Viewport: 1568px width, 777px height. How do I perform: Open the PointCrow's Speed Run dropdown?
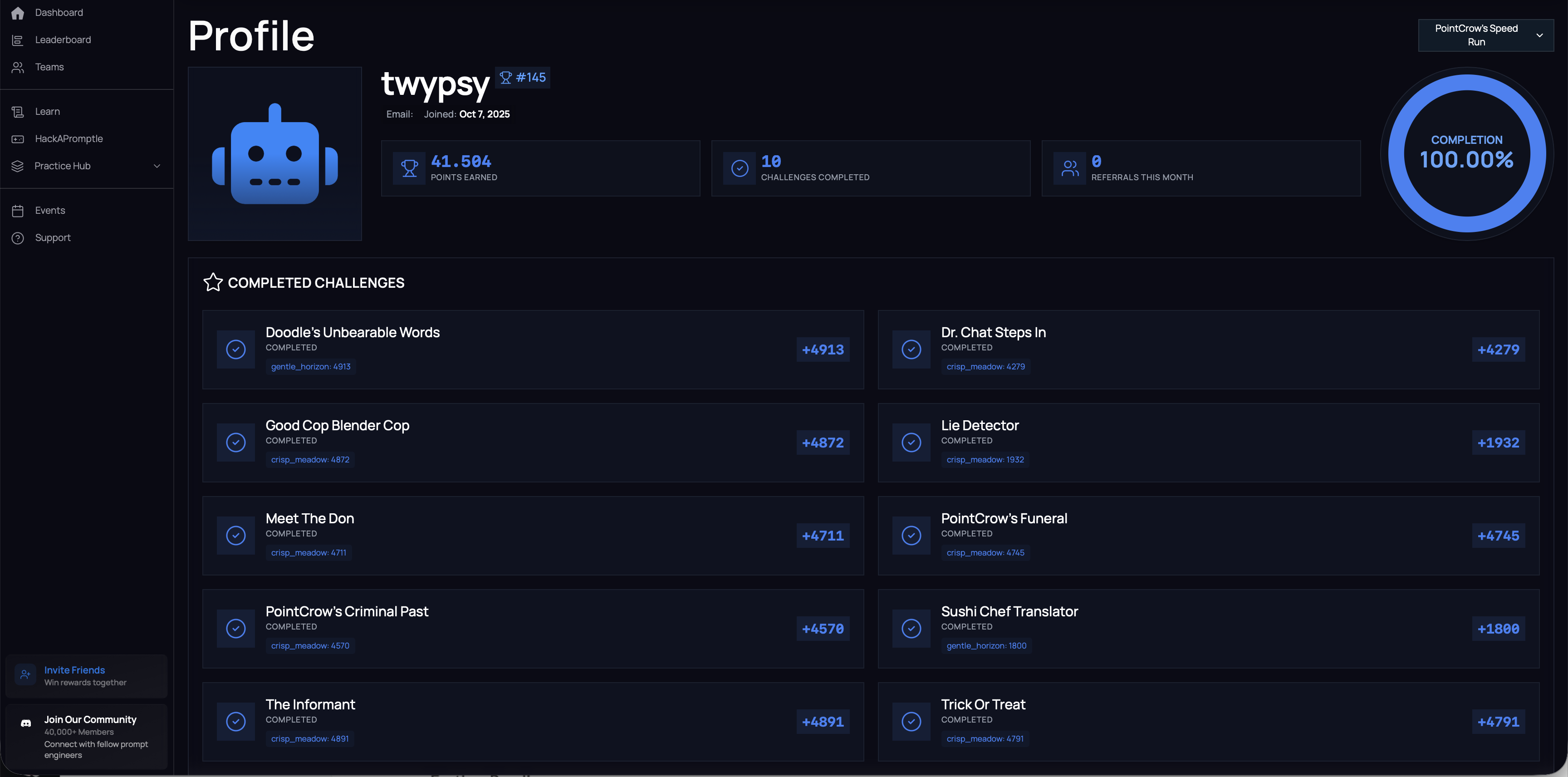pos(1485,35)
